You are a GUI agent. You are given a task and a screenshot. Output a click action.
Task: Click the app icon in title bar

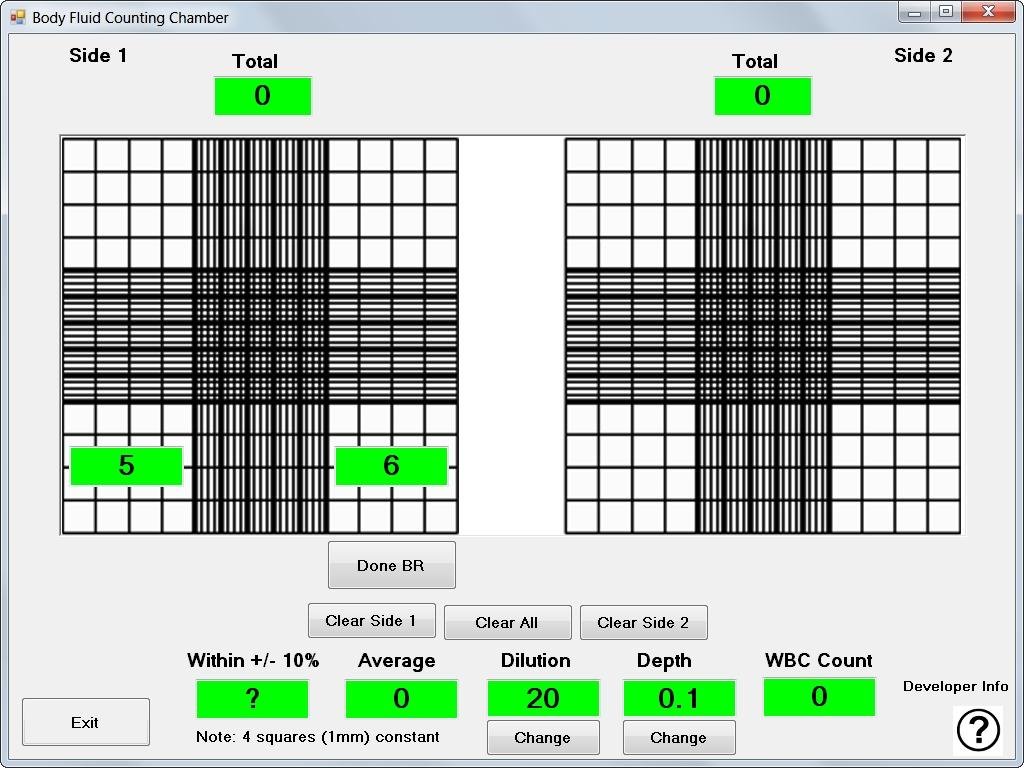(18, 18)
